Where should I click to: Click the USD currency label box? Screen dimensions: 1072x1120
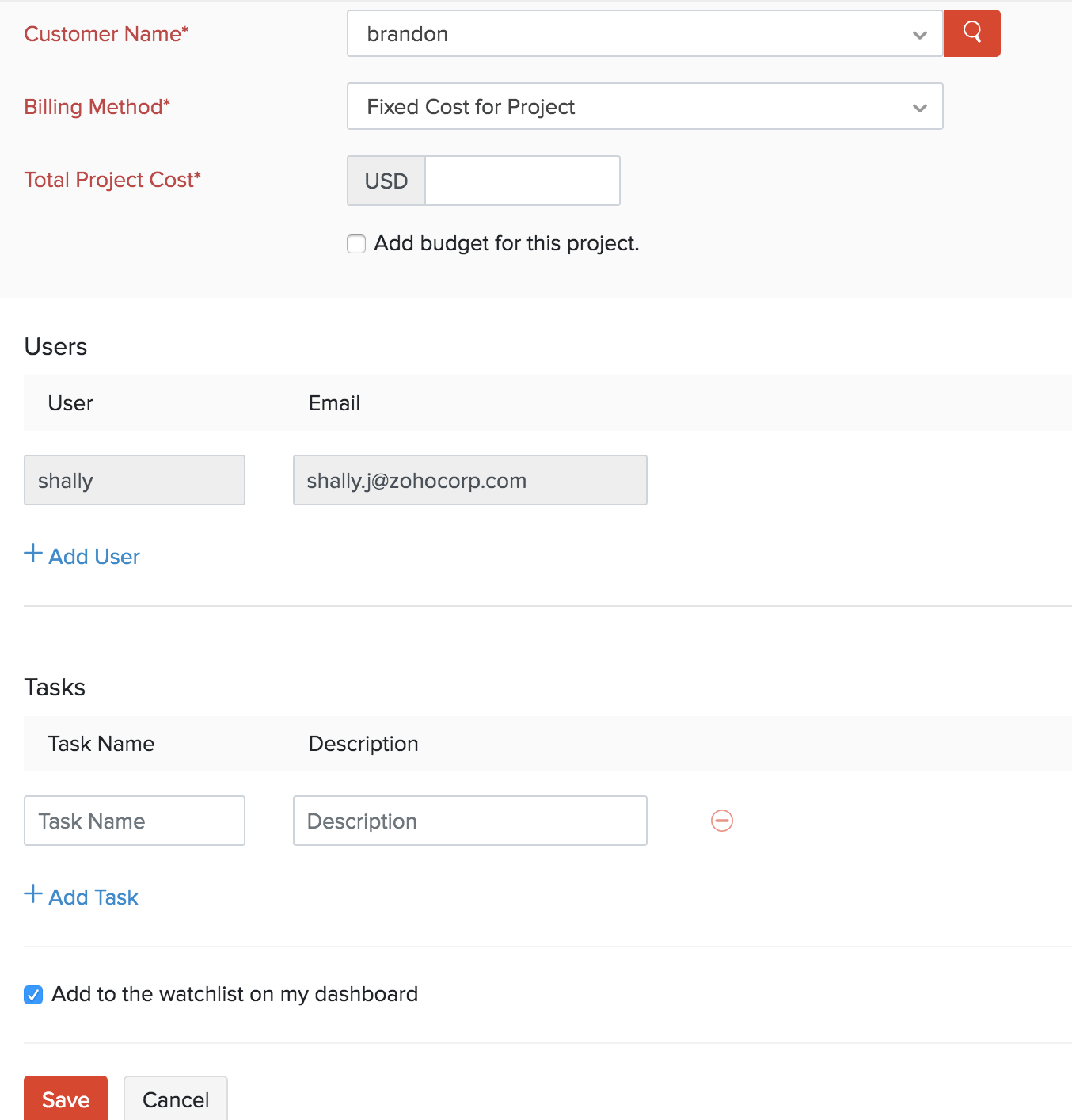pyautogui.click(x=385, y=181)
